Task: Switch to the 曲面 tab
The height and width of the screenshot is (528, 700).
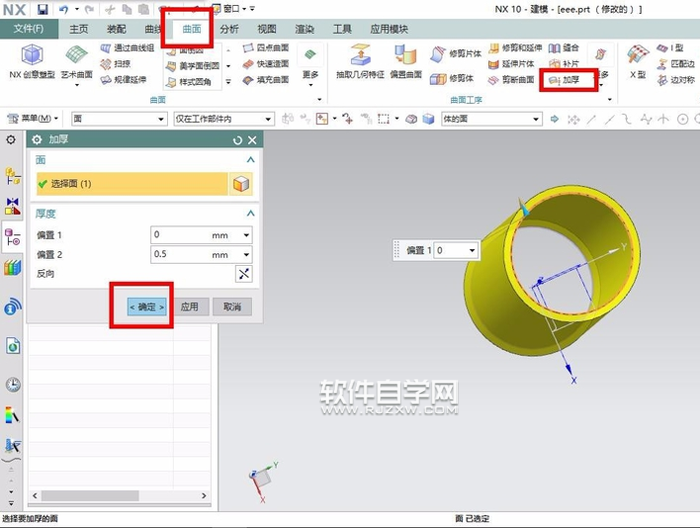Action: click(192, 29)
